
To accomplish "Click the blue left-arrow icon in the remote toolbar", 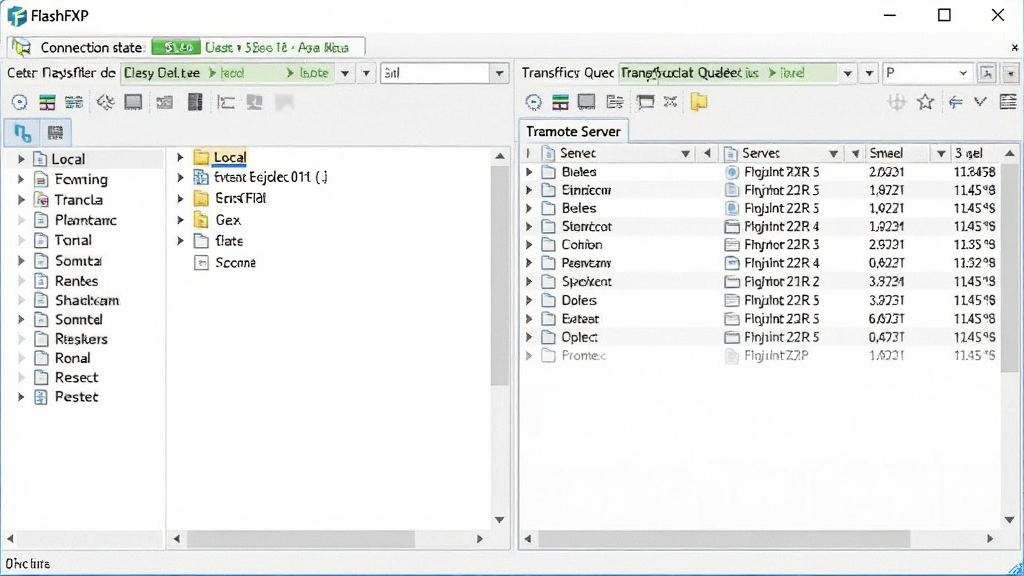I will pos(955,102).
